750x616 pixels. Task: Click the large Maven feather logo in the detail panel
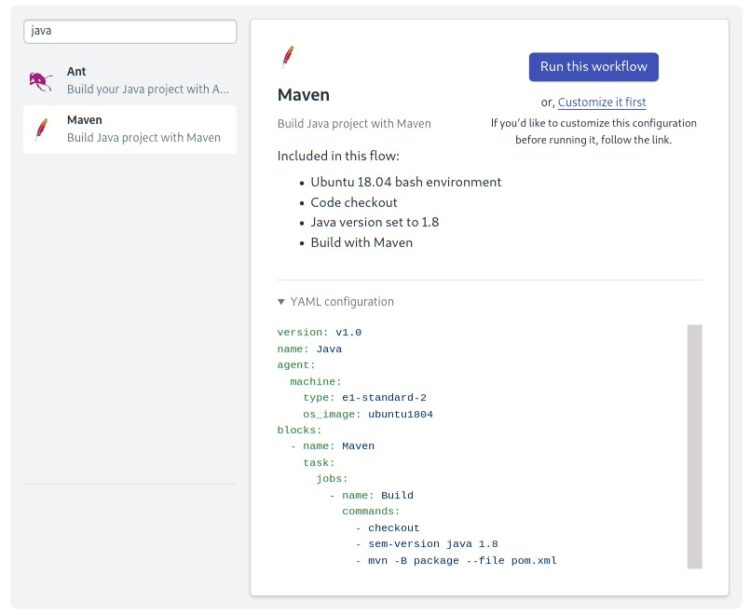tap(288, 57)
